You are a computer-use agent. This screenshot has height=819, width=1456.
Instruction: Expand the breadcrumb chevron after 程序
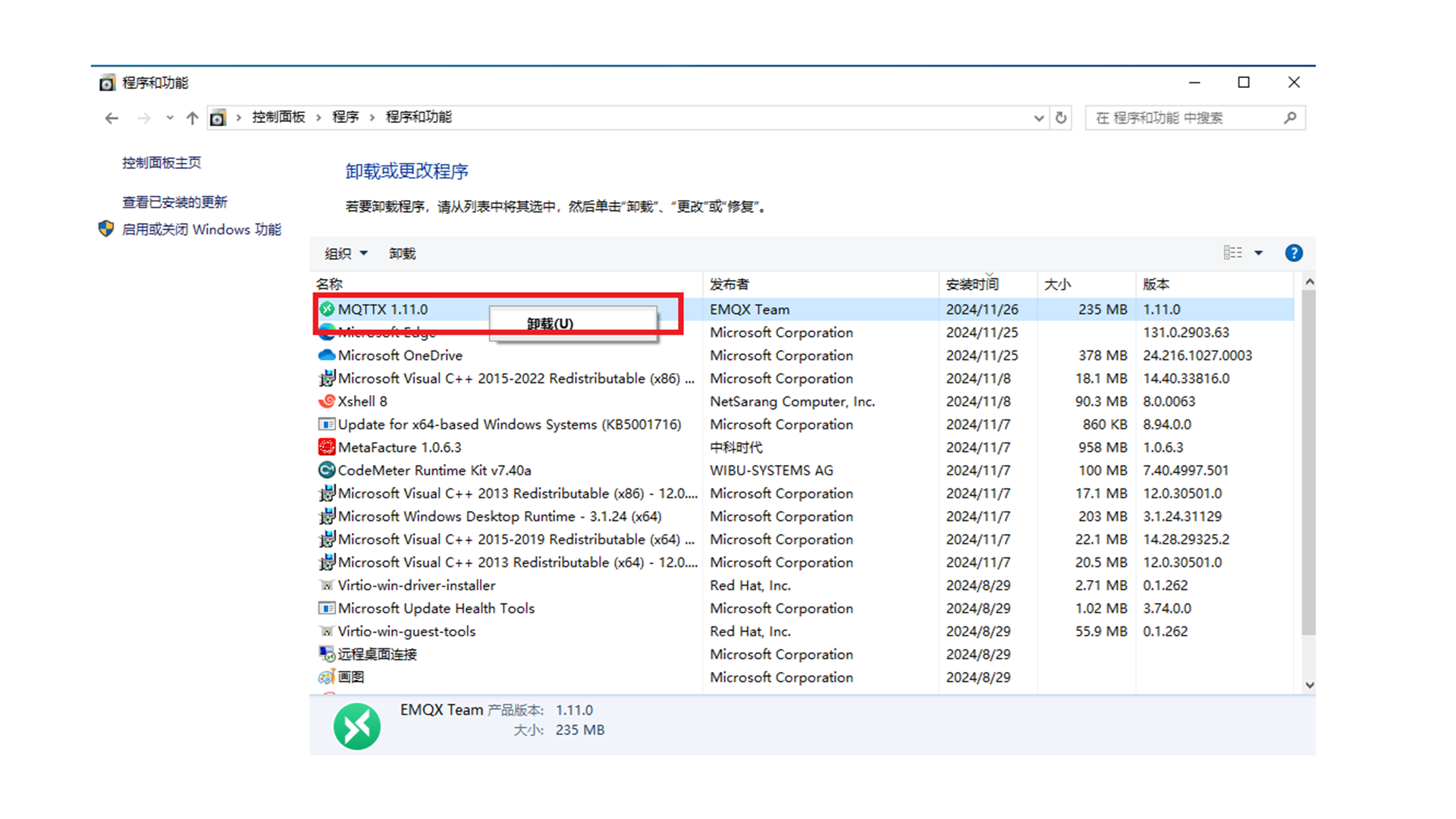click(x=372, y=118)
